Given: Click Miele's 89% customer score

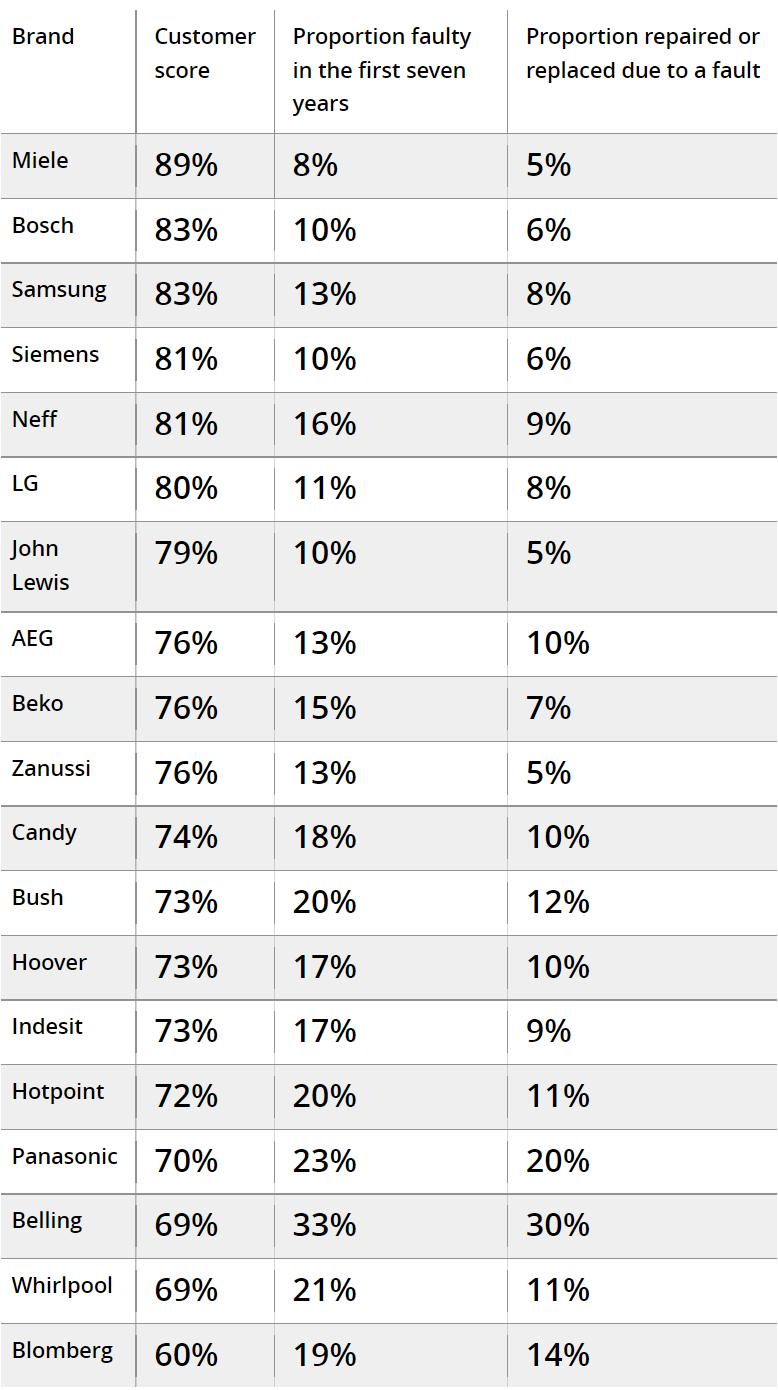Looking at the screenshot, I should 186,165.
